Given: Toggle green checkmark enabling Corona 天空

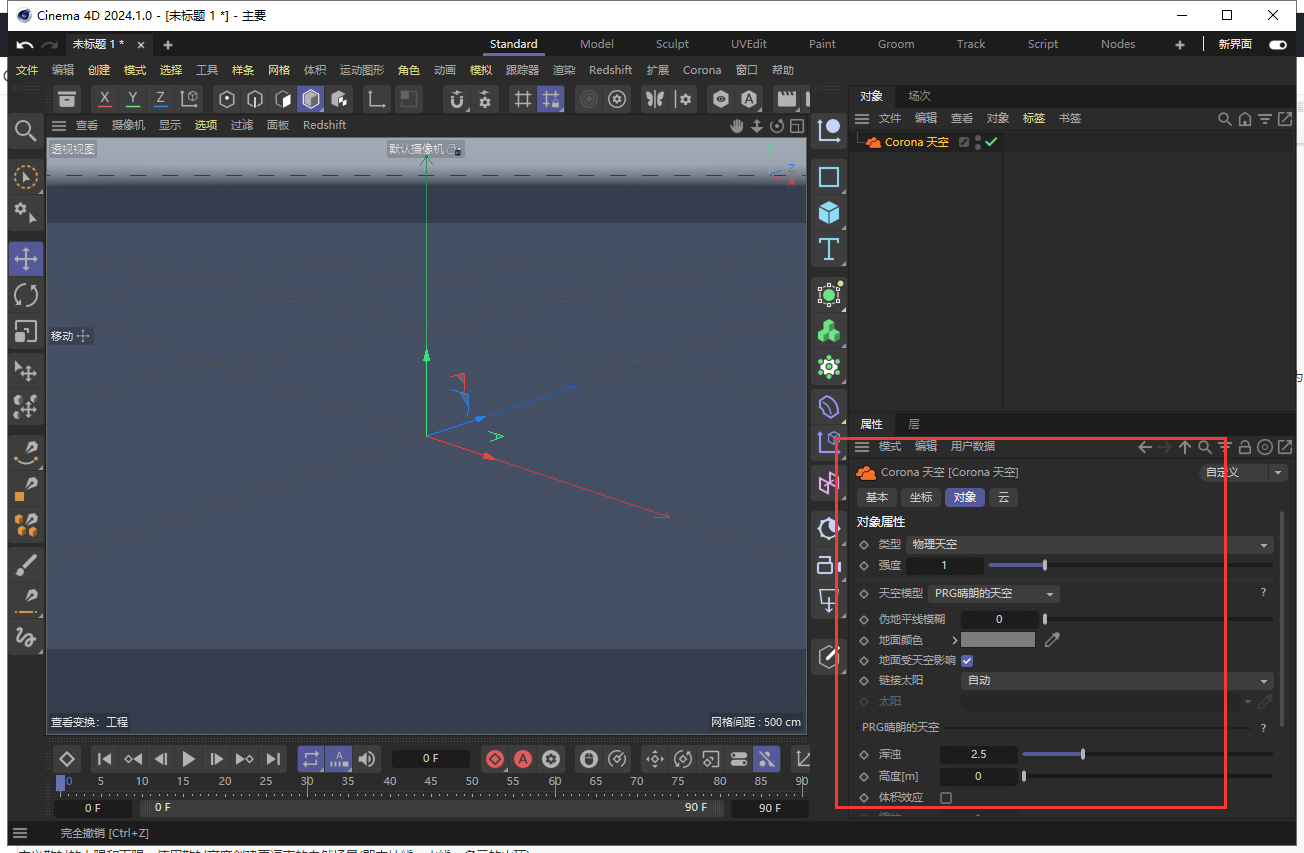Looking at the screenshot, I should [991, 142].
